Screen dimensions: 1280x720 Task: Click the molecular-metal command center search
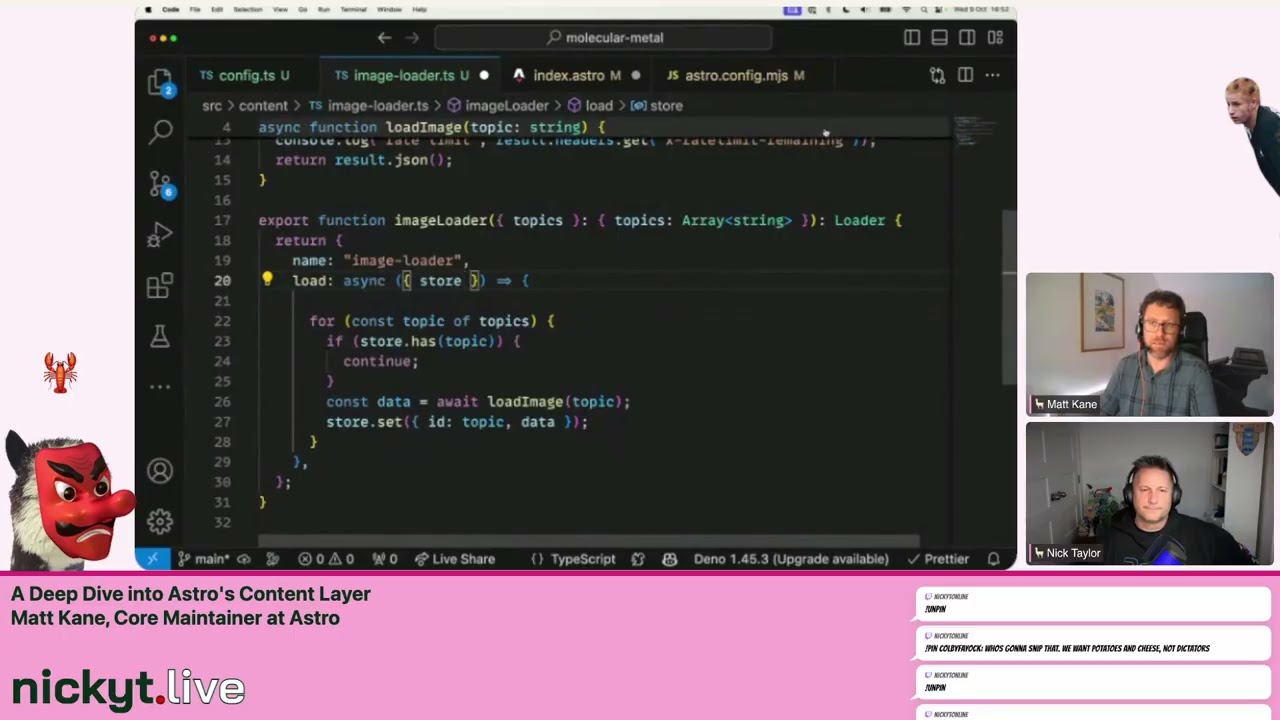(x=604, y=38)
